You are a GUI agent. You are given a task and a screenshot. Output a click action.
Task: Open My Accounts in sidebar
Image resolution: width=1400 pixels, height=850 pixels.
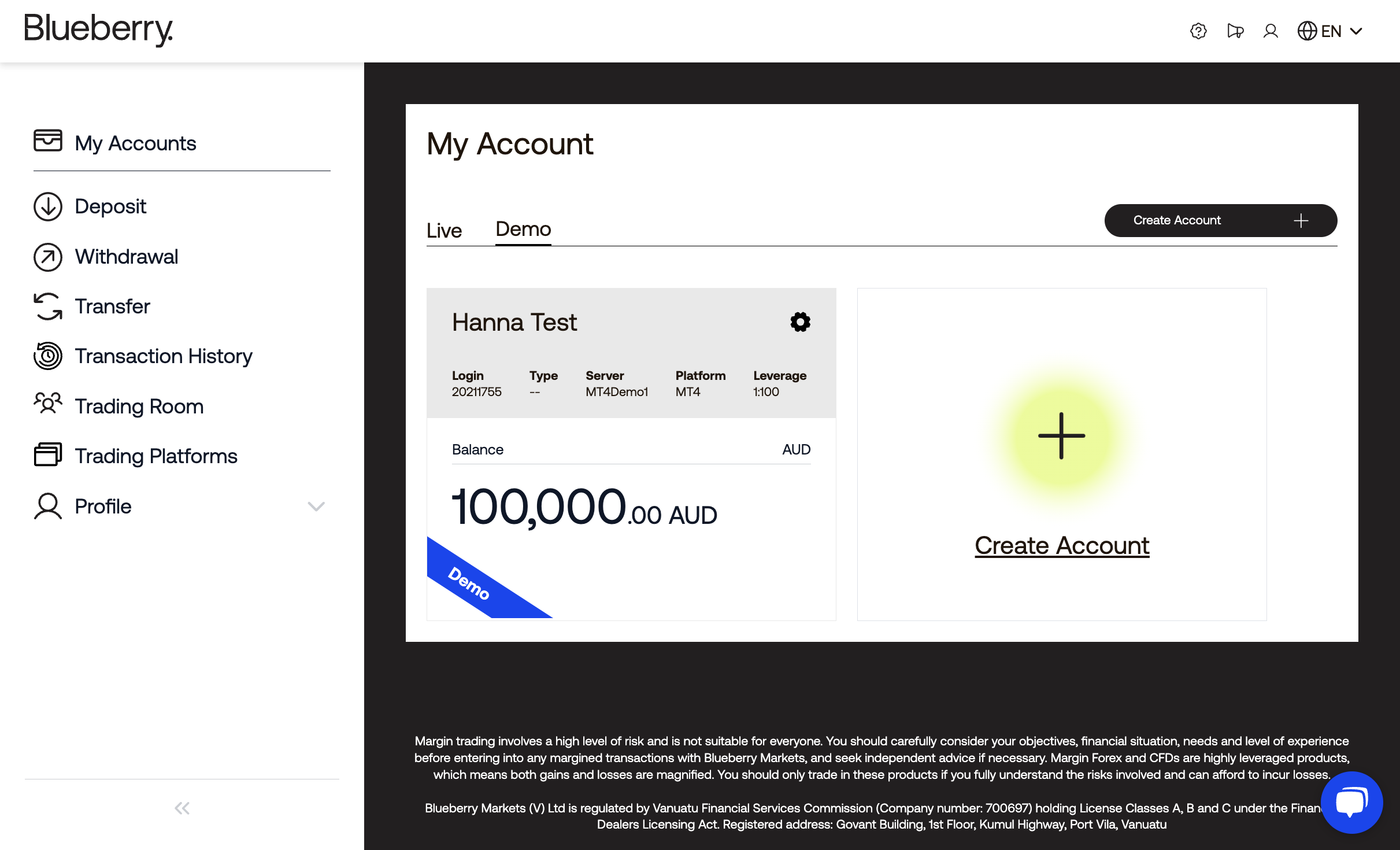[x=135, y=143]
